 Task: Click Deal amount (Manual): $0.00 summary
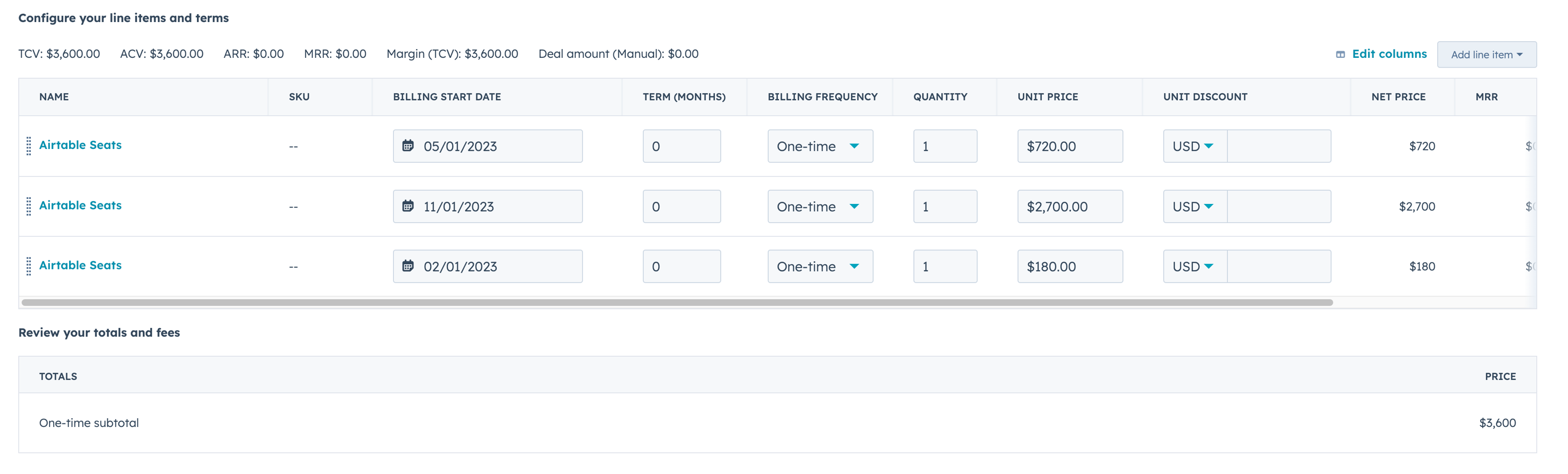tap(618, 53)
